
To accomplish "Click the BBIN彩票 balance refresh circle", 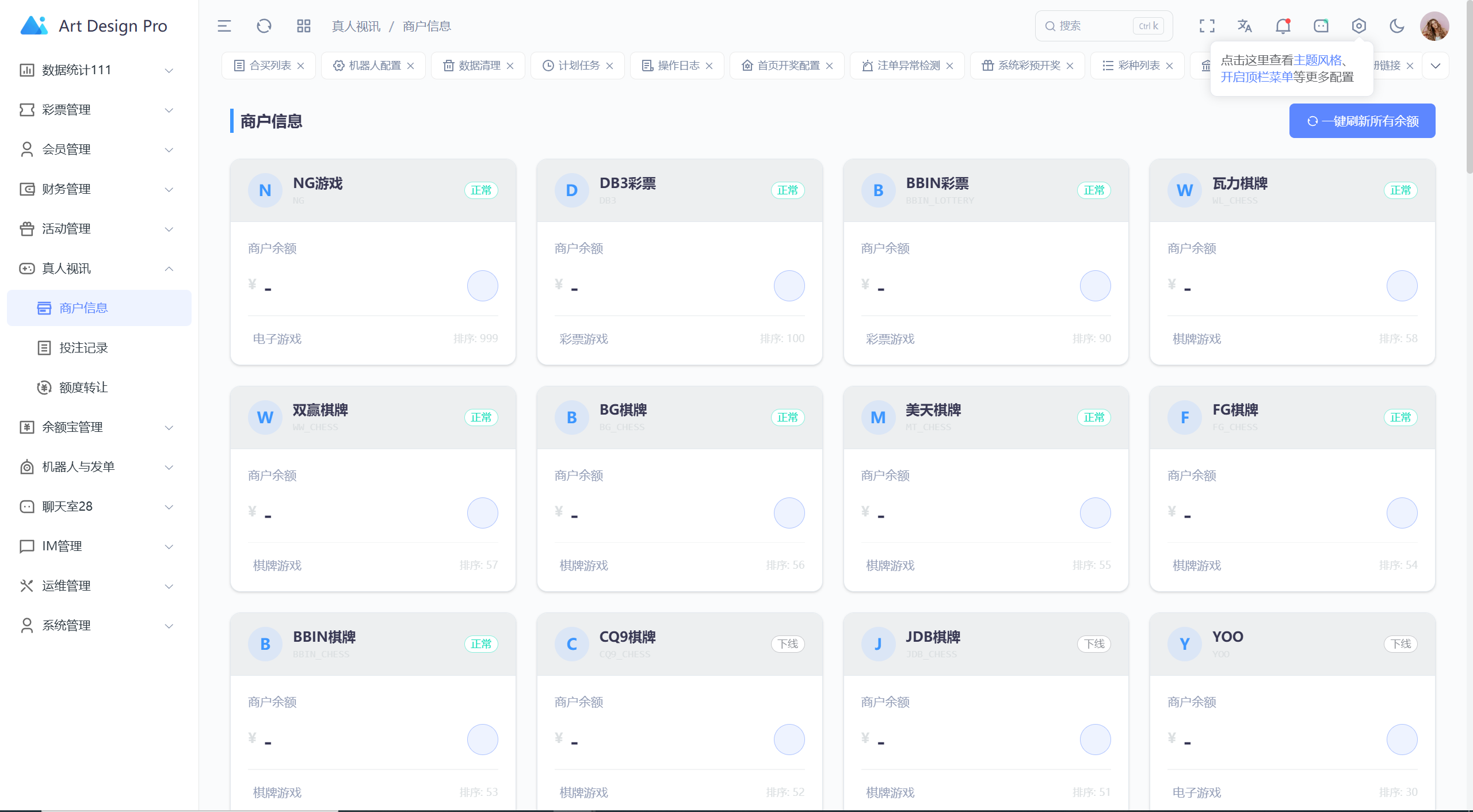I will [x=1095, y=286].
